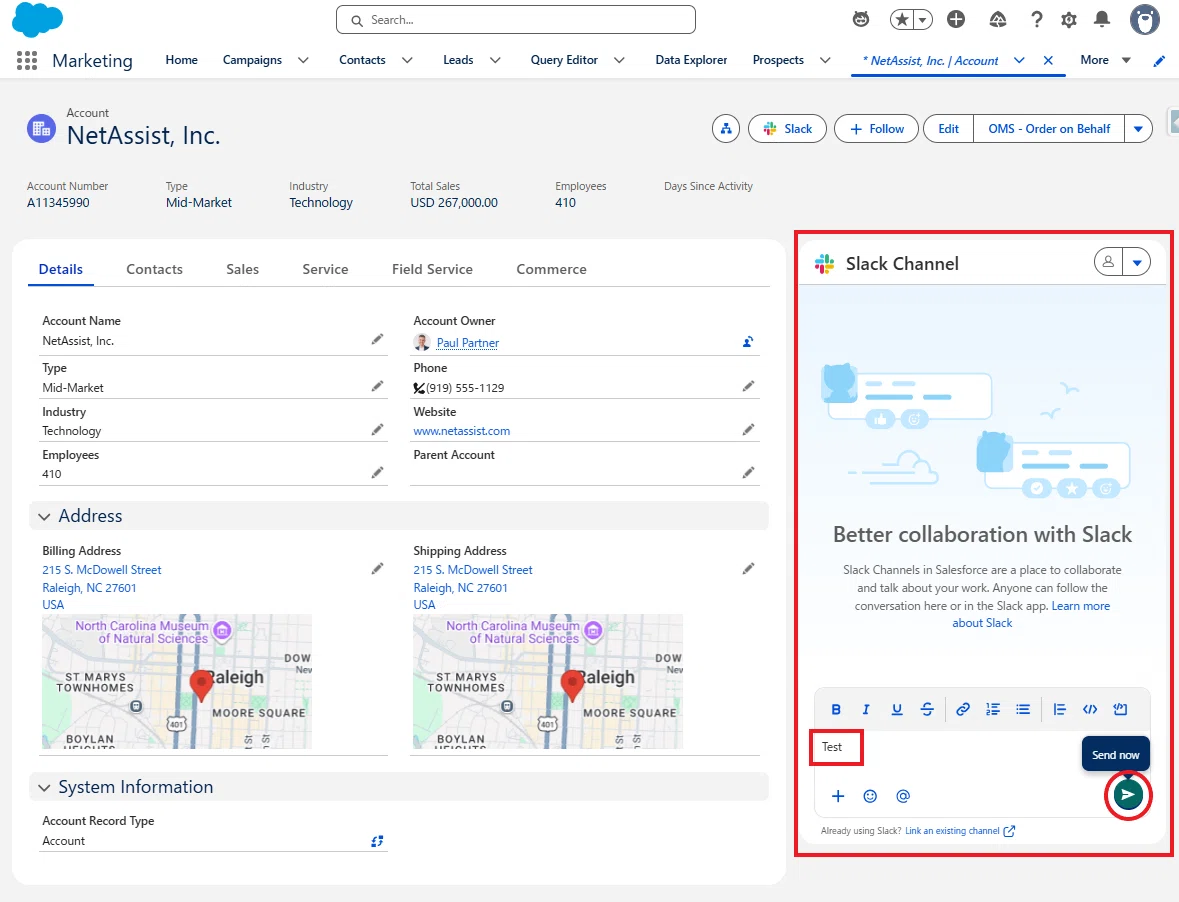Edit the Website field pencil icon
The image size is (1179, 902).
coord(748,430)
